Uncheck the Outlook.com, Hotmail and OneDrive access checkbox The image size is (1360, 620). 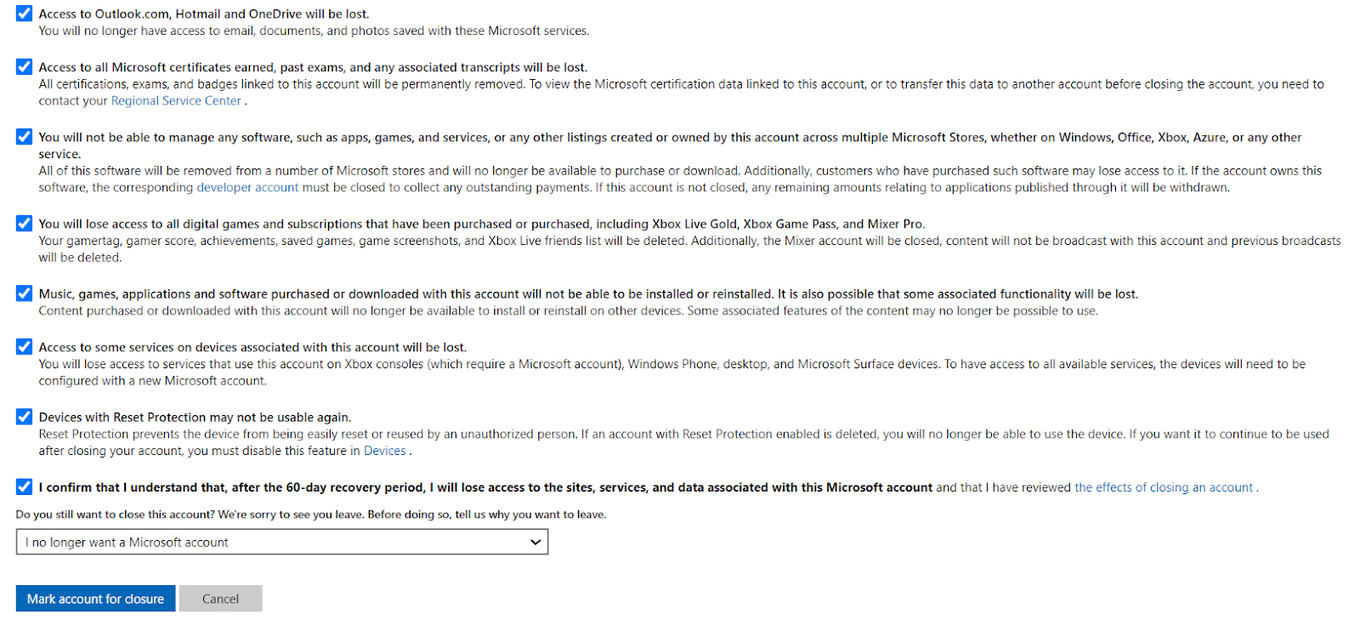point(23,14)
